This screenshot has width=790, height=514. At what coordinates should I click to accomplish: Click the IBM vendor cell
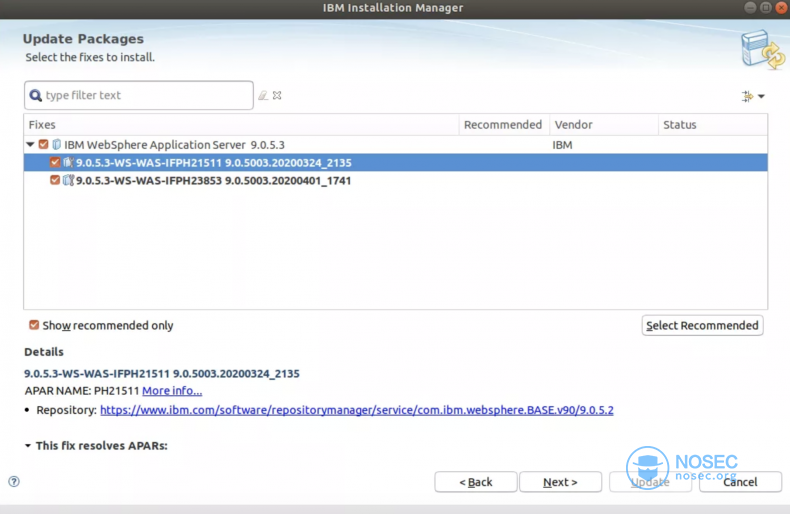562,145
